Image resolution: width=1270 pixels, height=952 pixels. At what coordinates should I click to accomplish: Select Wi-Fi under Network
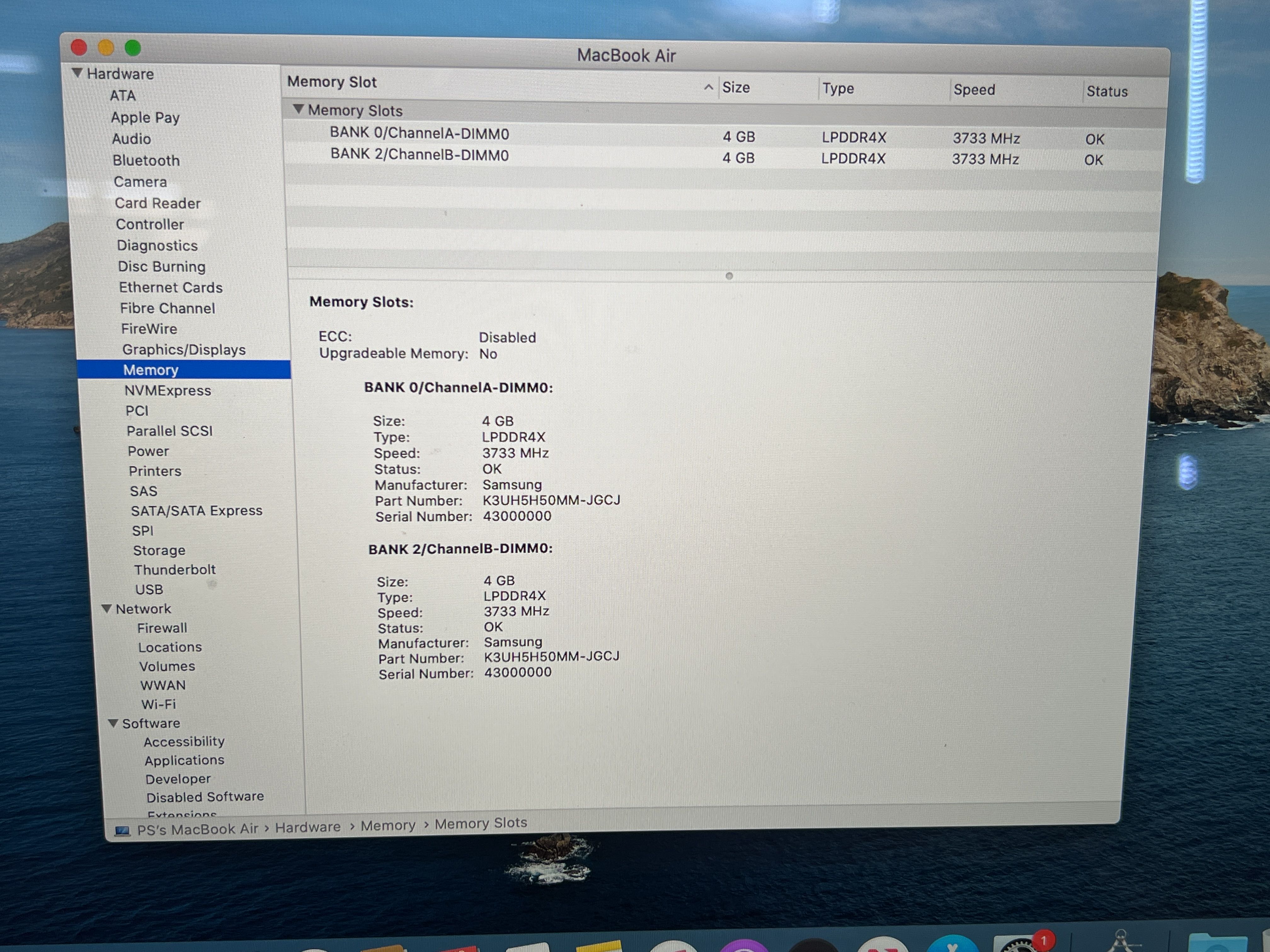[x=158, y=704]
